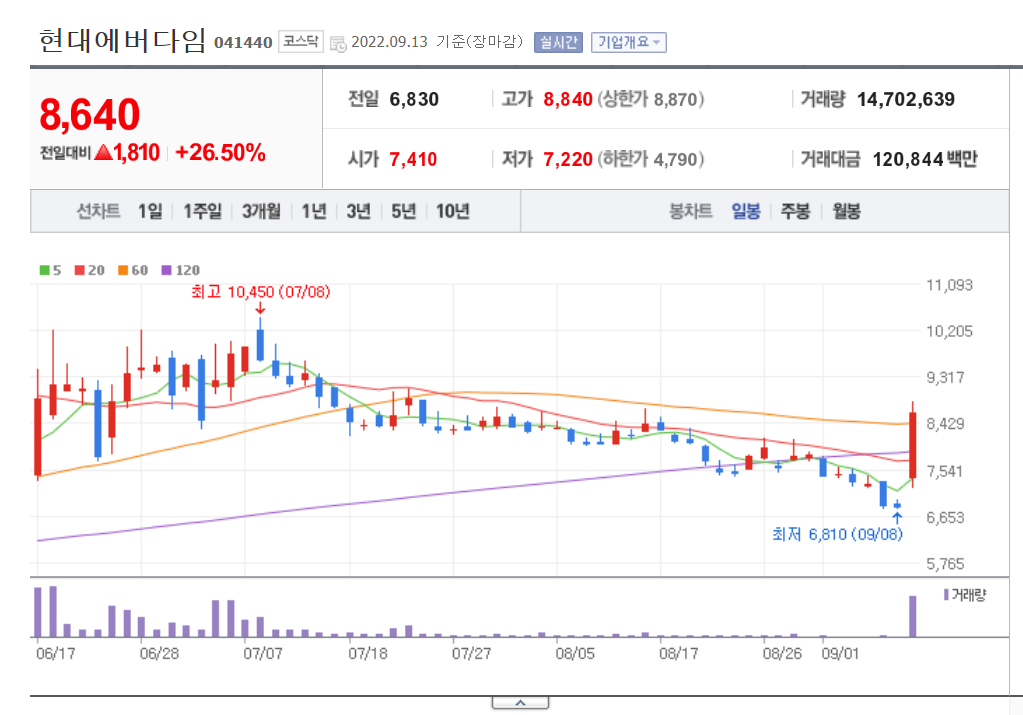Click the 선차트 section label
Image resolution: width=1023 pixels, height=715 pixels.
(99, 211)
